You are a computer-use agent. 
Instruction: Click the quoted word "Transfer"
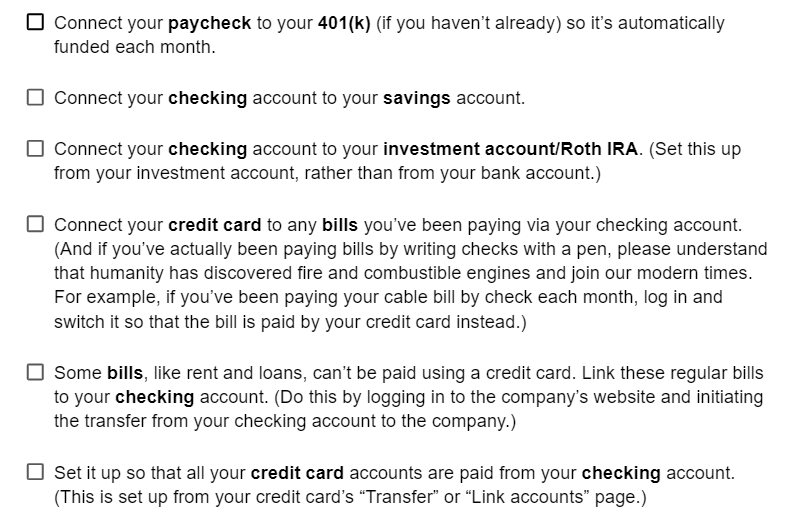coord(402,497)
